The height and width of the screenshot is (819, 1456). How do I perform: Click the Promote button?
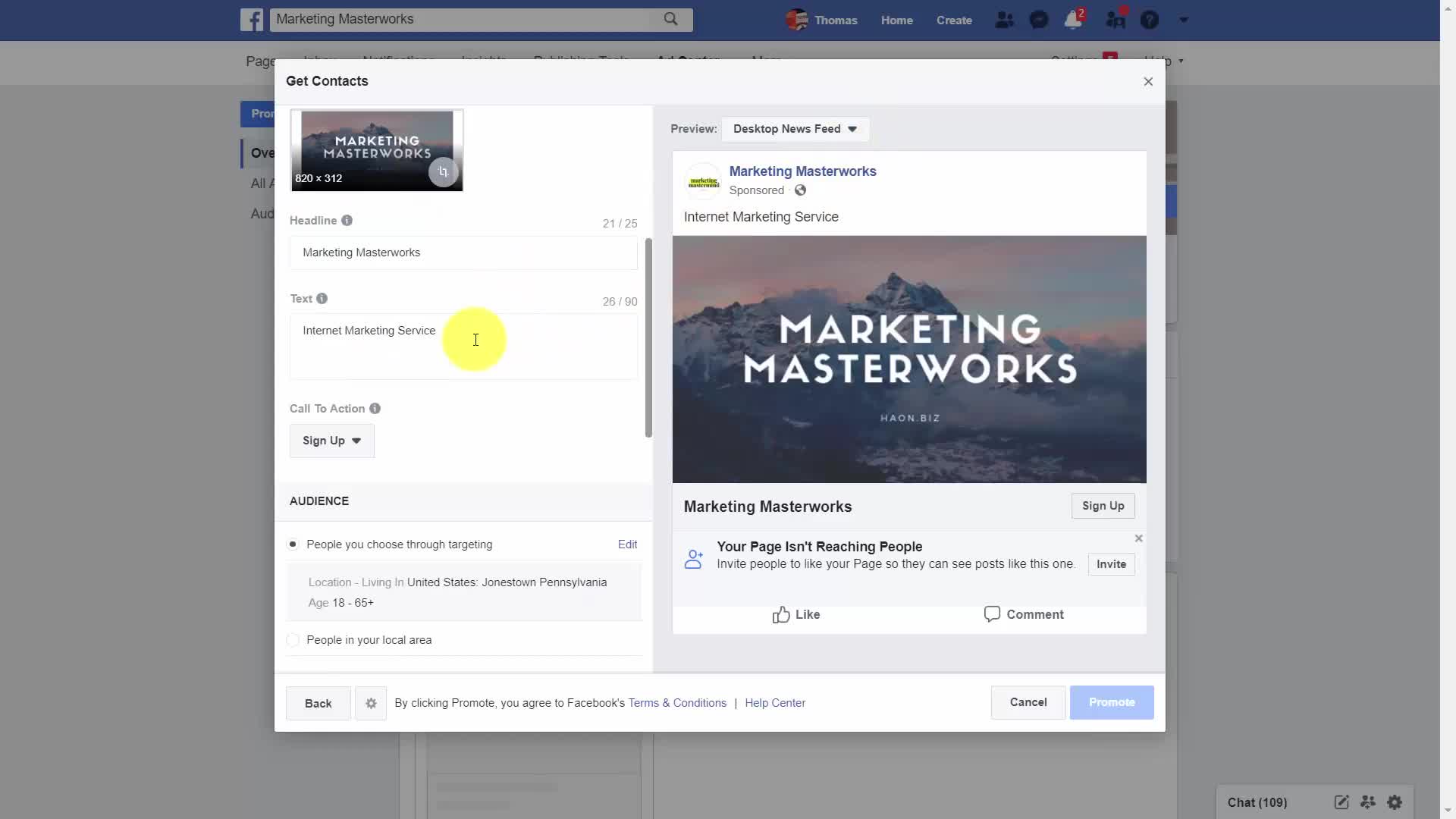(1112, 702)
